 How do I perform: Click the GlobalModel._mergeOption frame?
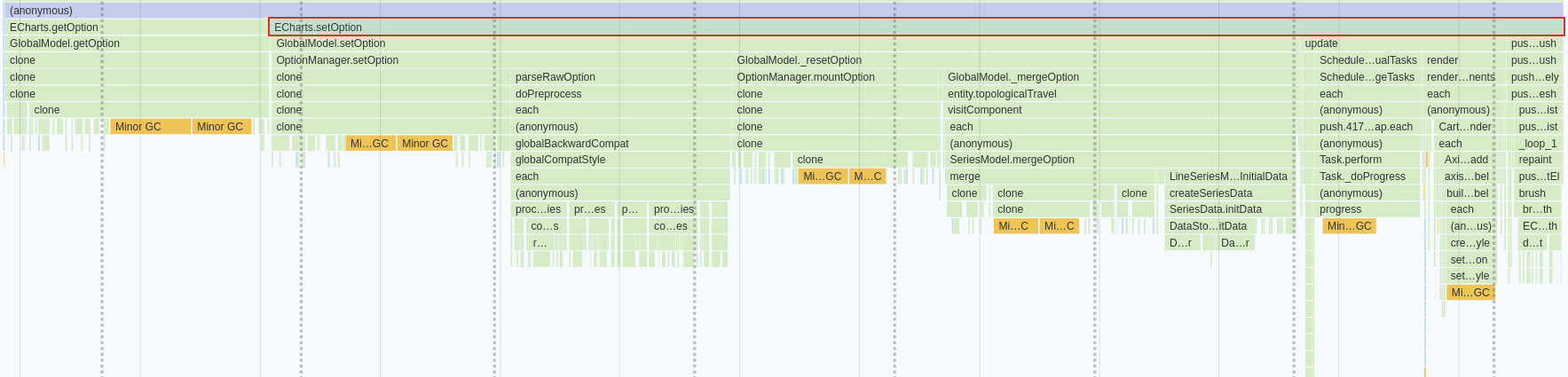point(1118,77)
